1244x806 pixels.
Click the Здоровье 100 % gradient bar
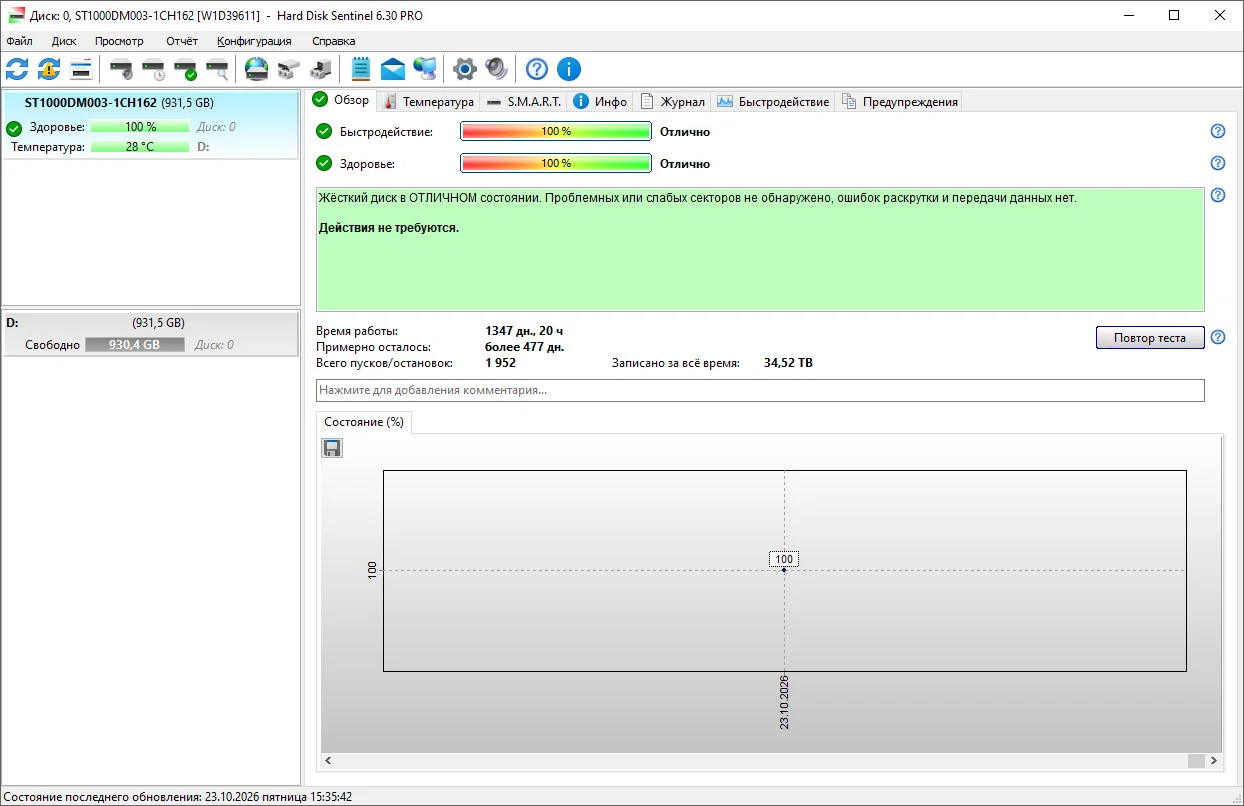(x=556, y=163)
